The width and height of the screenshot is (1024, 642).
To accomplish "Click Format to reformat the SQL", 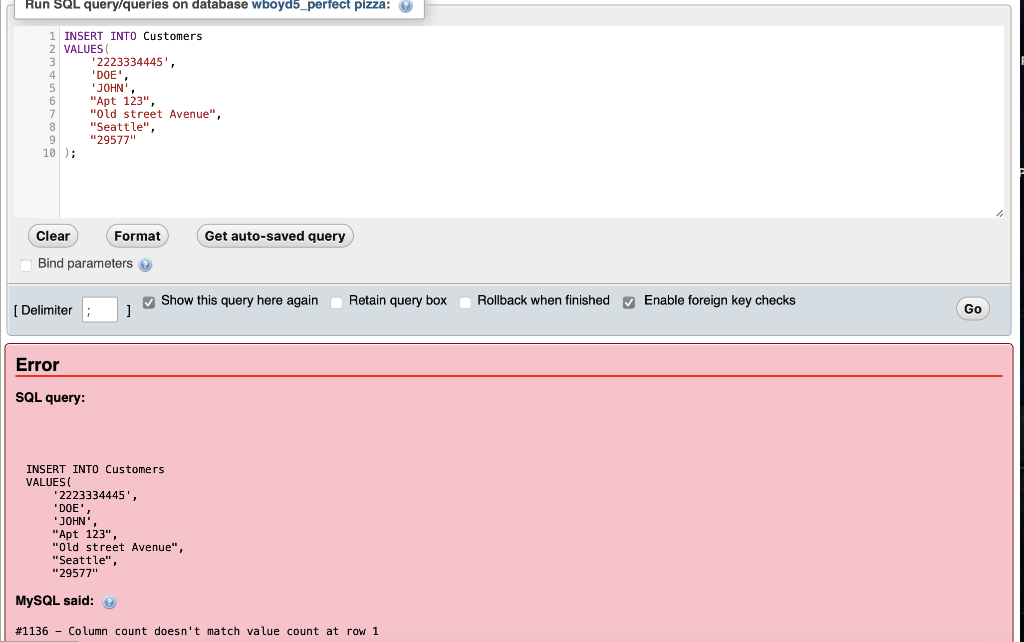I will pyautogui.click(x=137, y=236).
